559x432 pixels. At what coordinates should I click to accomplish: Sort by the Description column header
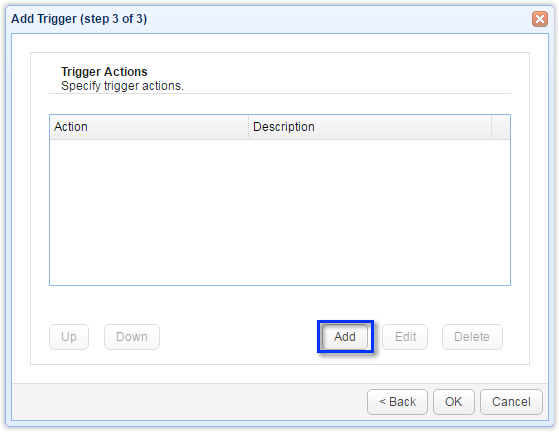tap(370, 127)
